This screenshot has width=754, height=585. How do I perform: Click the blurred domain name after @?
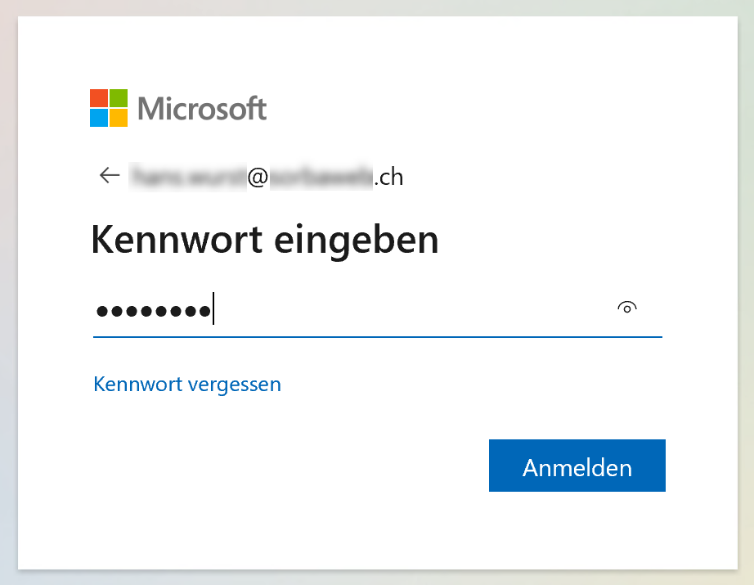point(321,177)
